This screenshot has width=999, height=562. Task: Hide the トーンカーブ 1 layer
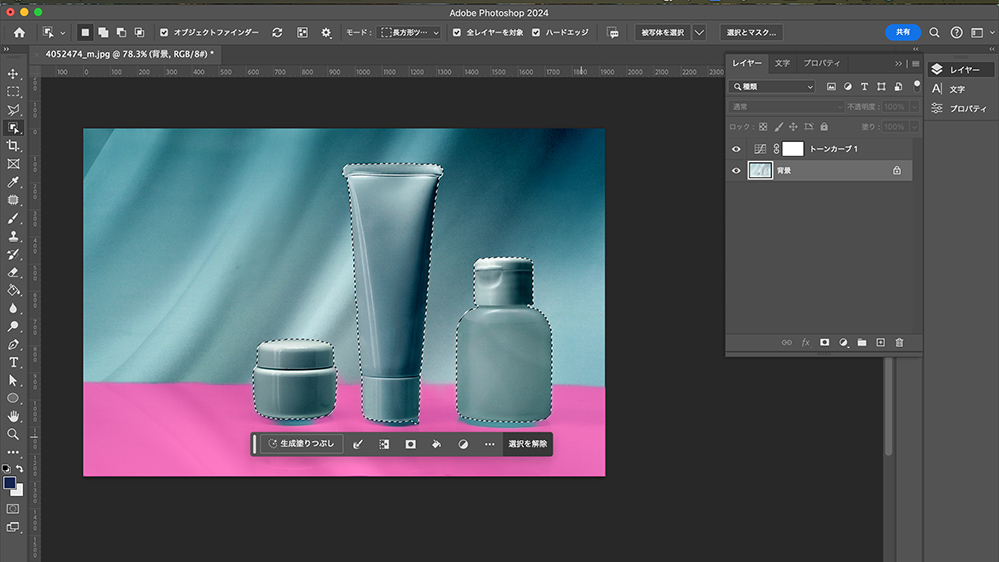click(737, 149)
